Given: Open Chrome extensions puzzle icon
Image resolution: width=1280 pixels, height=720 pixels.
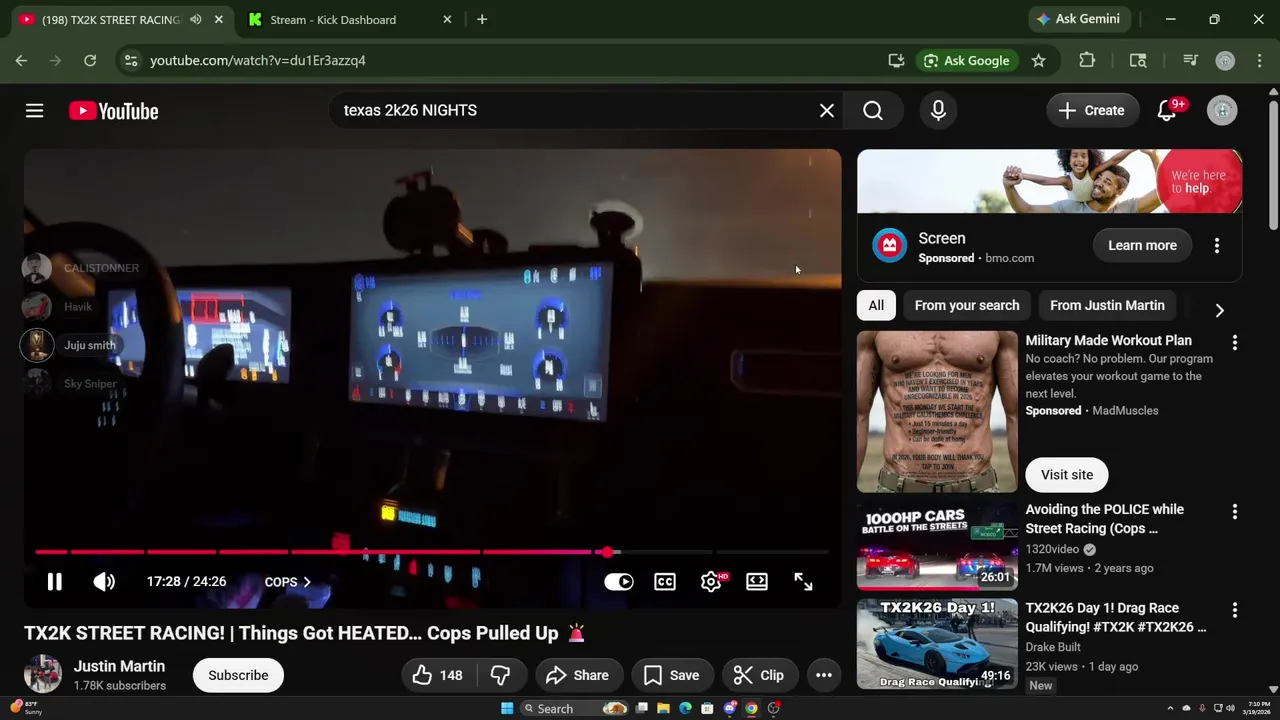Looking at the screenshot, I should coord(1087,61).
